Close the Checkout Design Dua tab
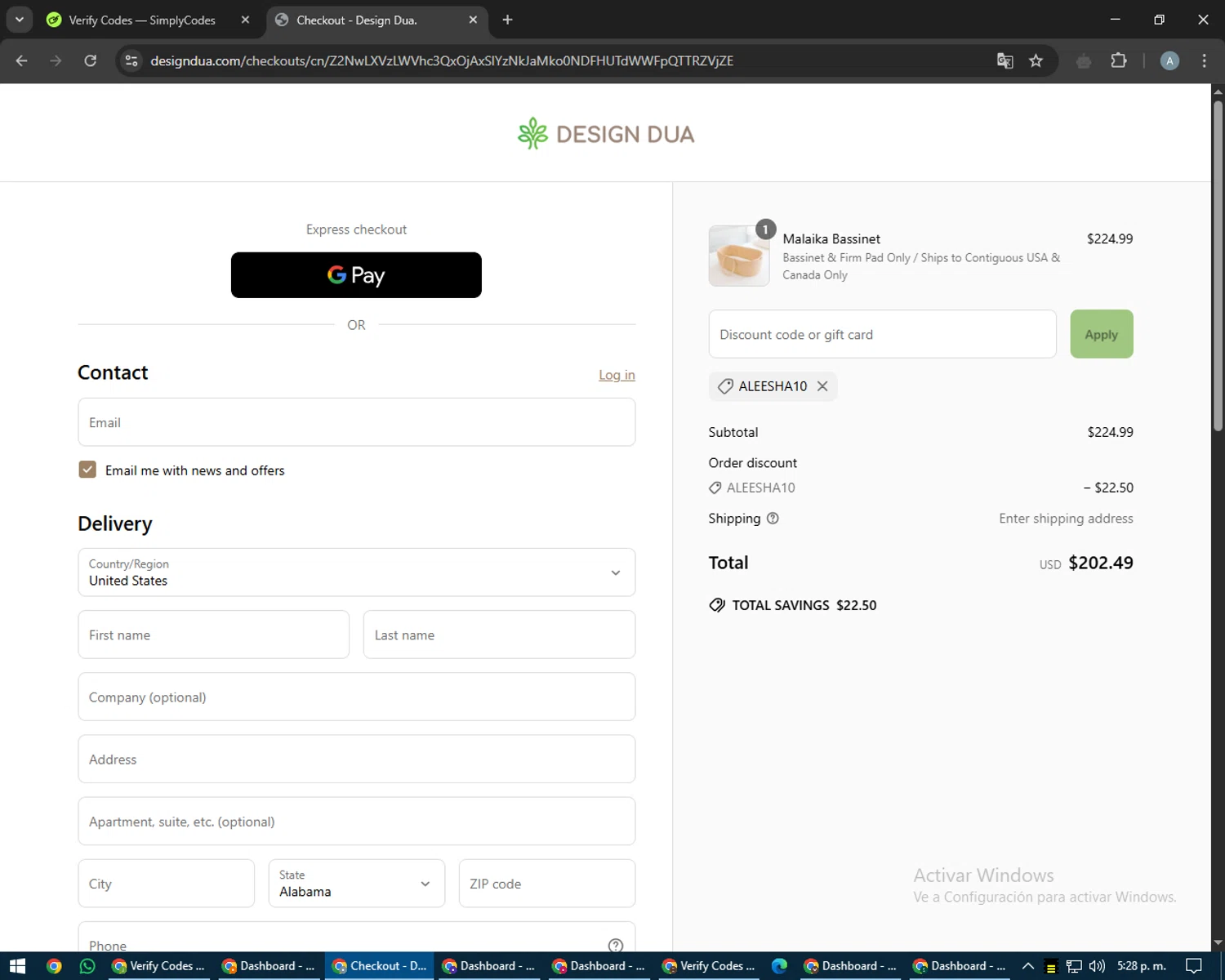The width and height of the screenshot is (1225, 980). (x=473, y=20)
